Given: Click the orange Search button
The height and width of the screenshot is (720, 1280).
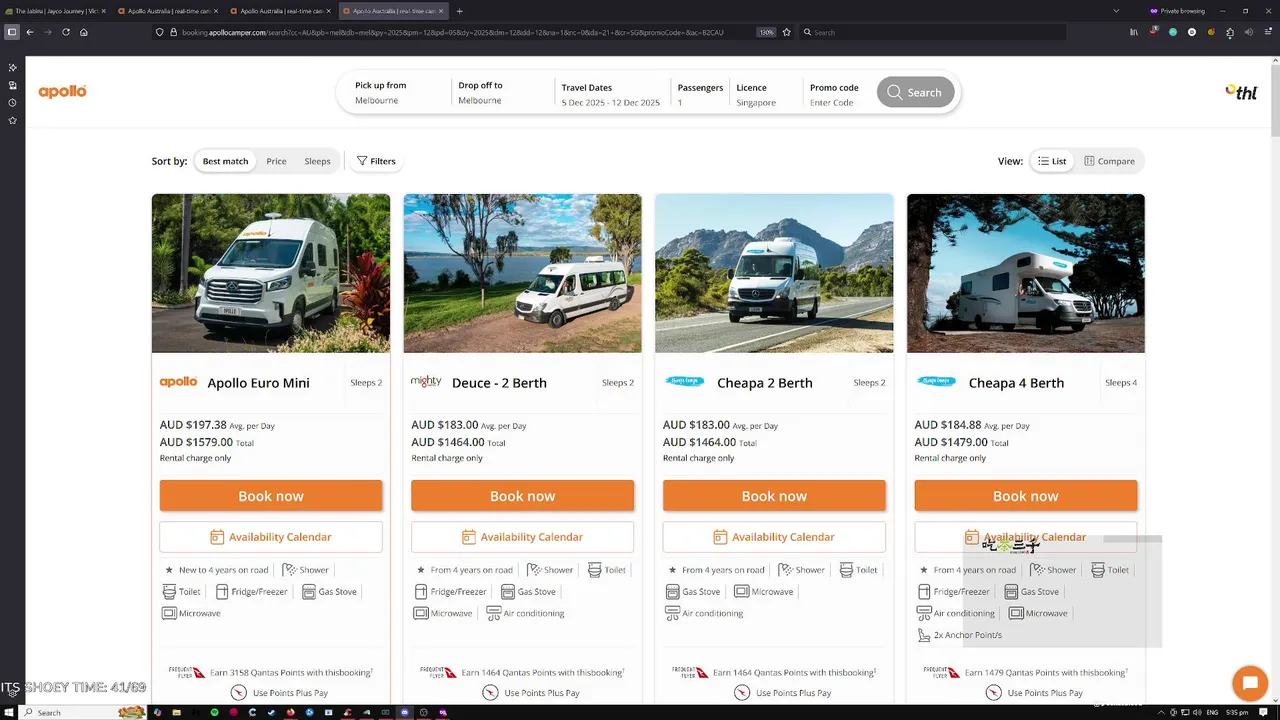Looking at the screenshot, I should [x=915, y=92].
